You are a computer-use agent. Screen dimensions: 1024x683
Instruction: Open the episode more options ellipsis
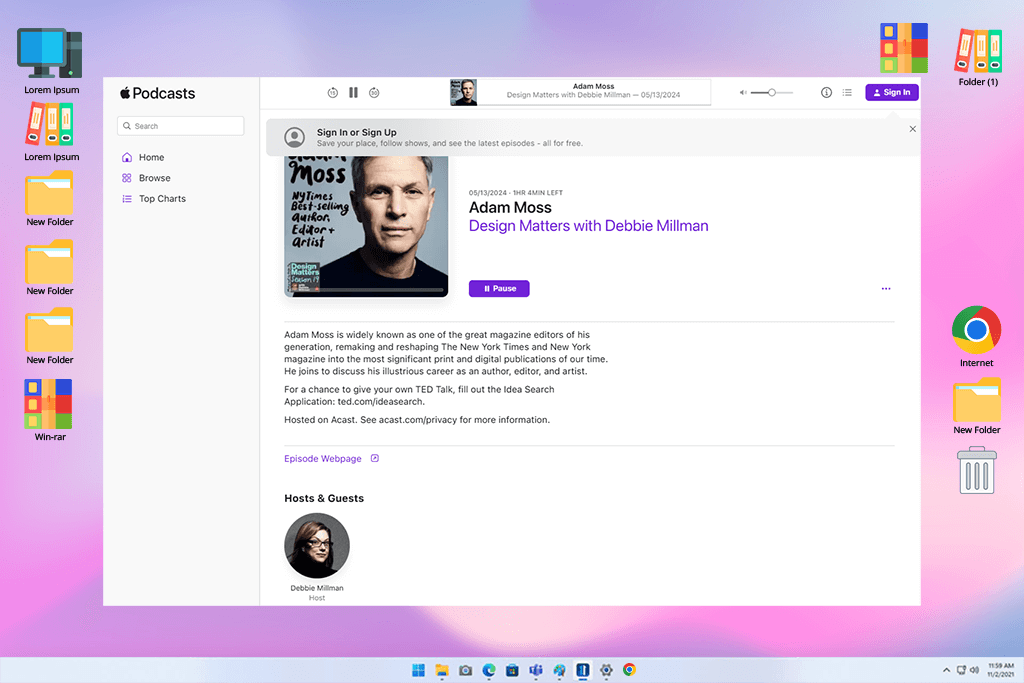click(x=886, y=289)
